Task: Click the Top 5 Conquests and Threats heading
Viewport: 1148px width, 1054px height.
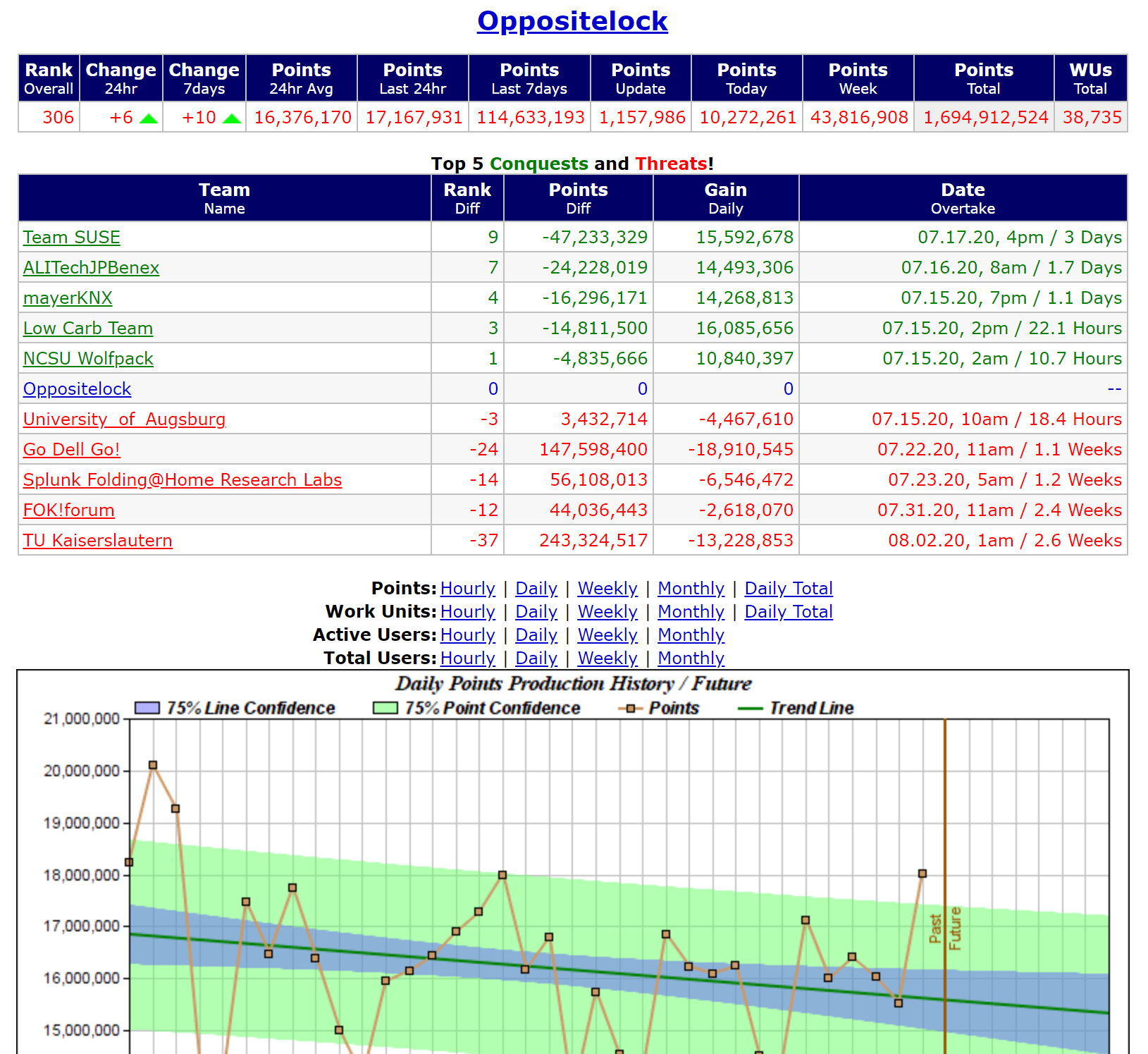Action: (x=572, y=164)
